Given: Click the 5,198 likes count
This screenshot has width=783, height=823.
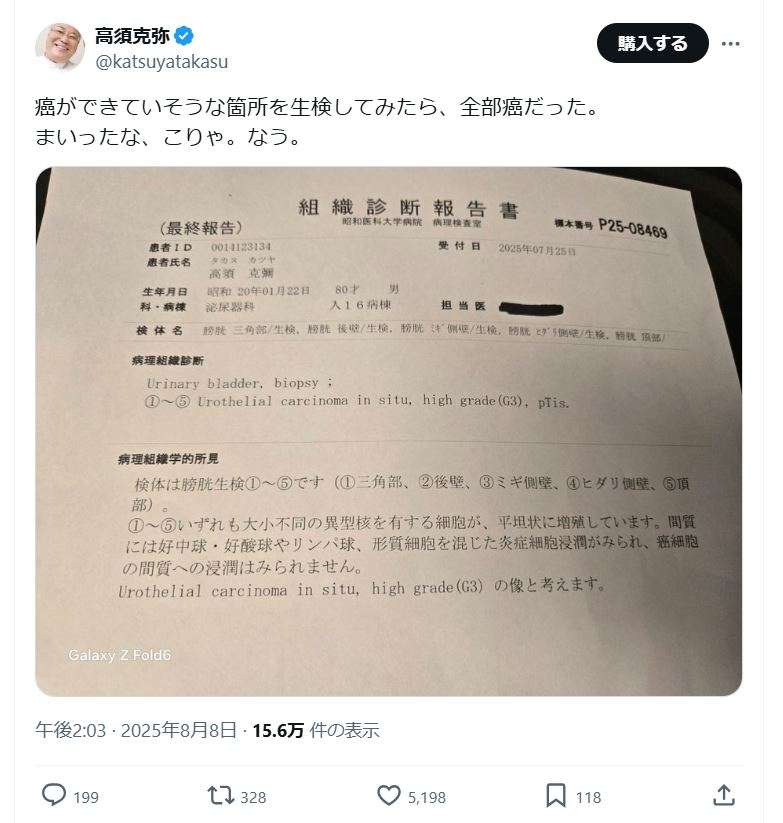Looking at the screenshot, I should pos(427,797).
